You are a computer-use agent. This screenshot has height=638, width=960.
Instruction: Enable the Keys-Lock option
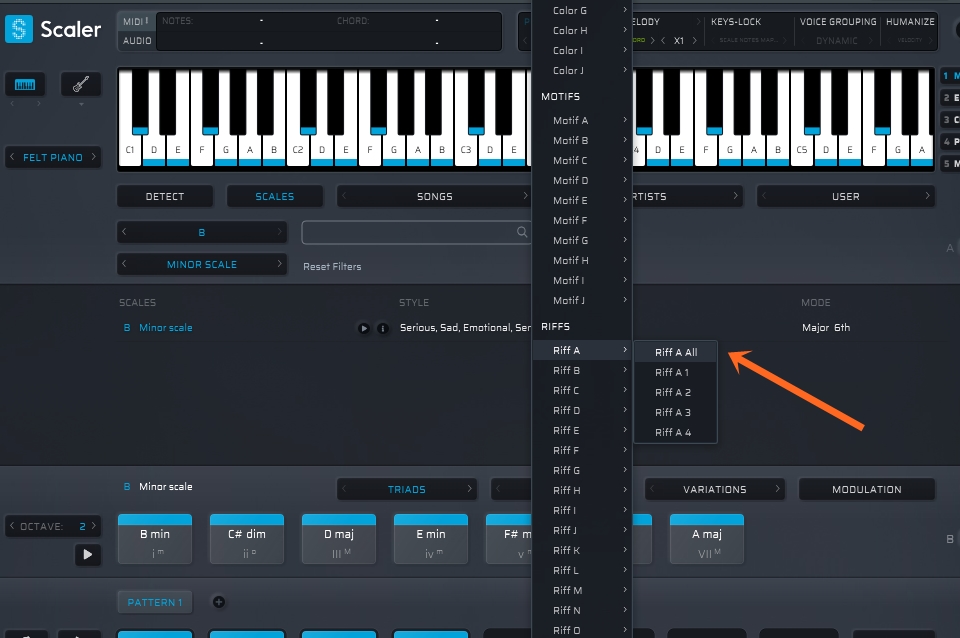tap(736, 22)
